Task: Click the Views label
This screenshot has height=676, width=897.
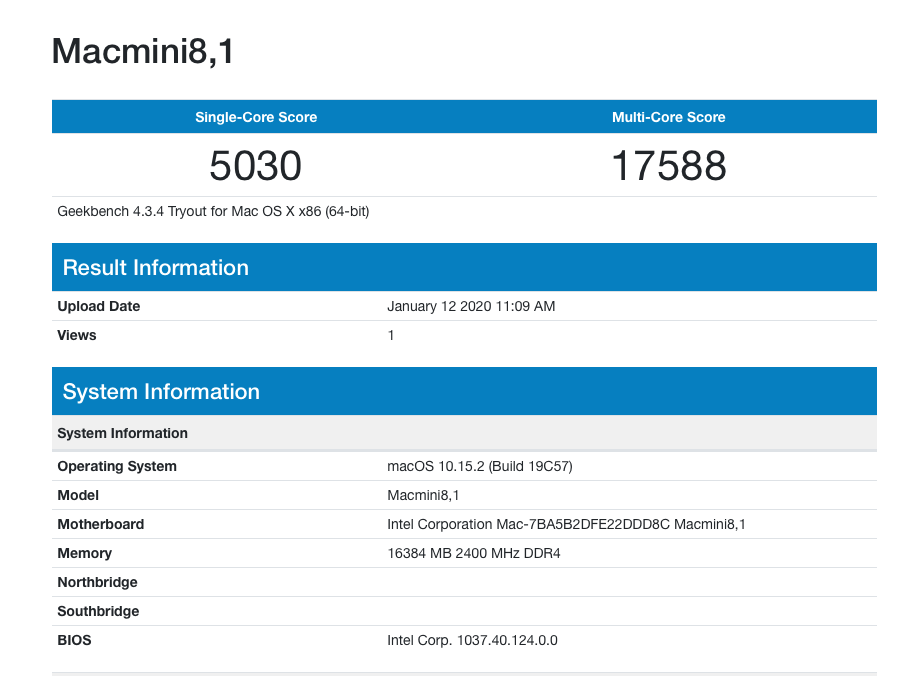Action: [x=77, y=335]
